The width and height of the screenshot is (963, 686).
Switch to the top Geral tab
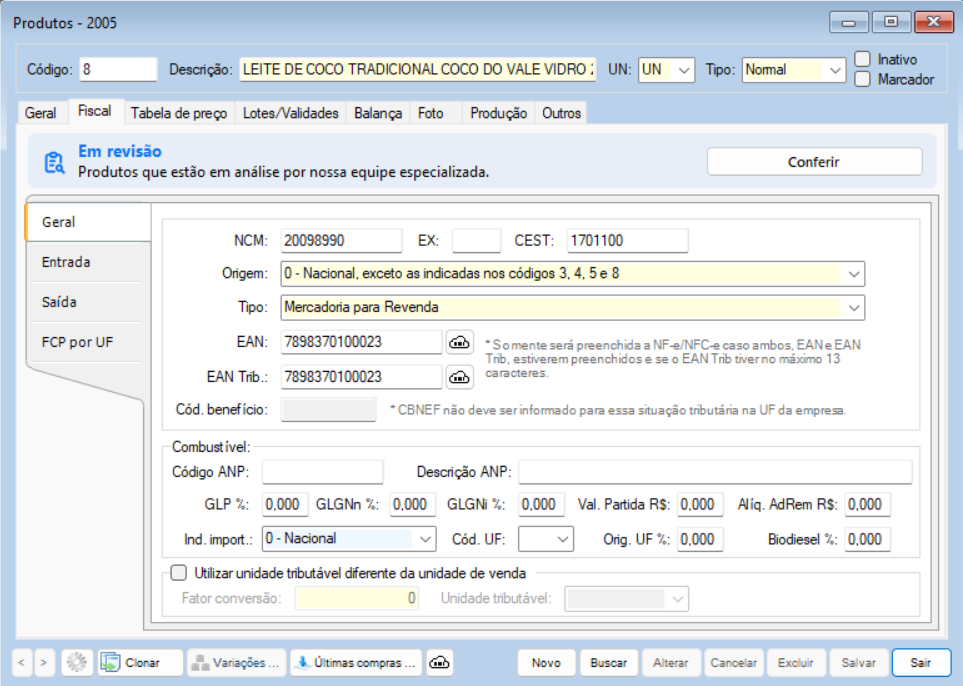41,113
